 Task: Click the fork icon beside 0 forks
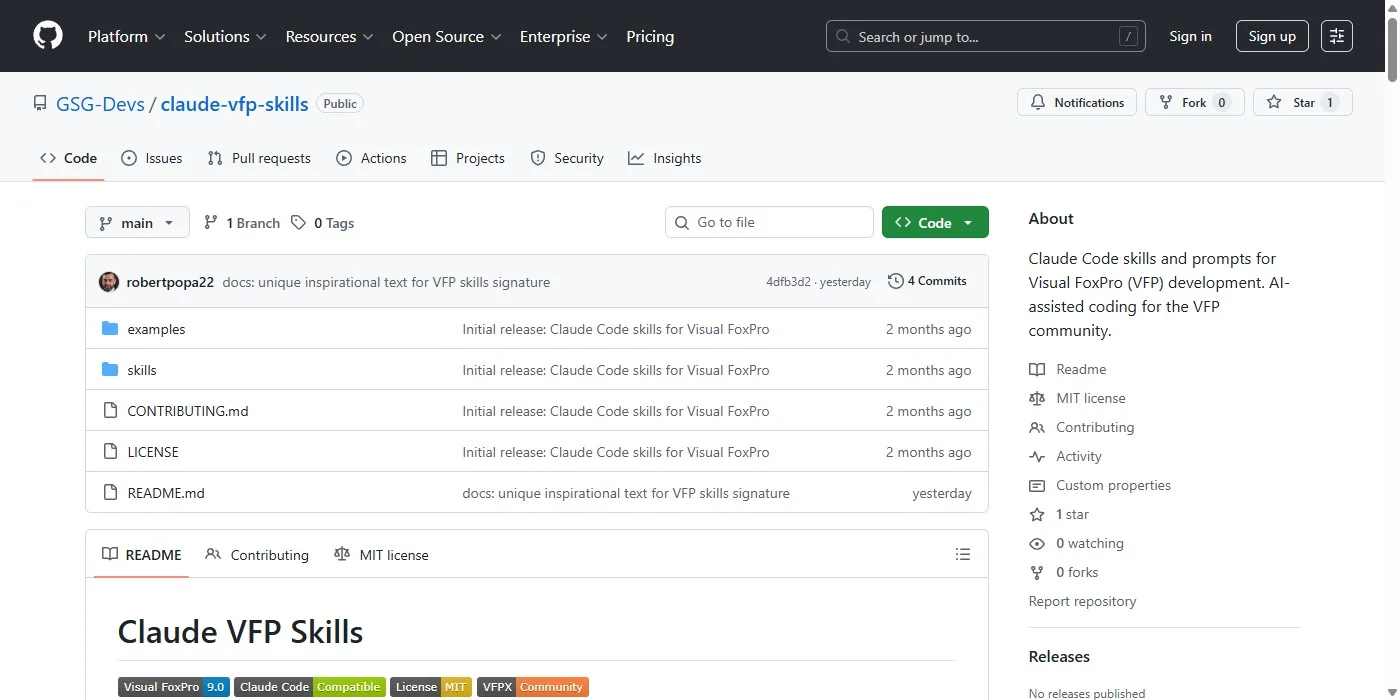point(1037,572)
